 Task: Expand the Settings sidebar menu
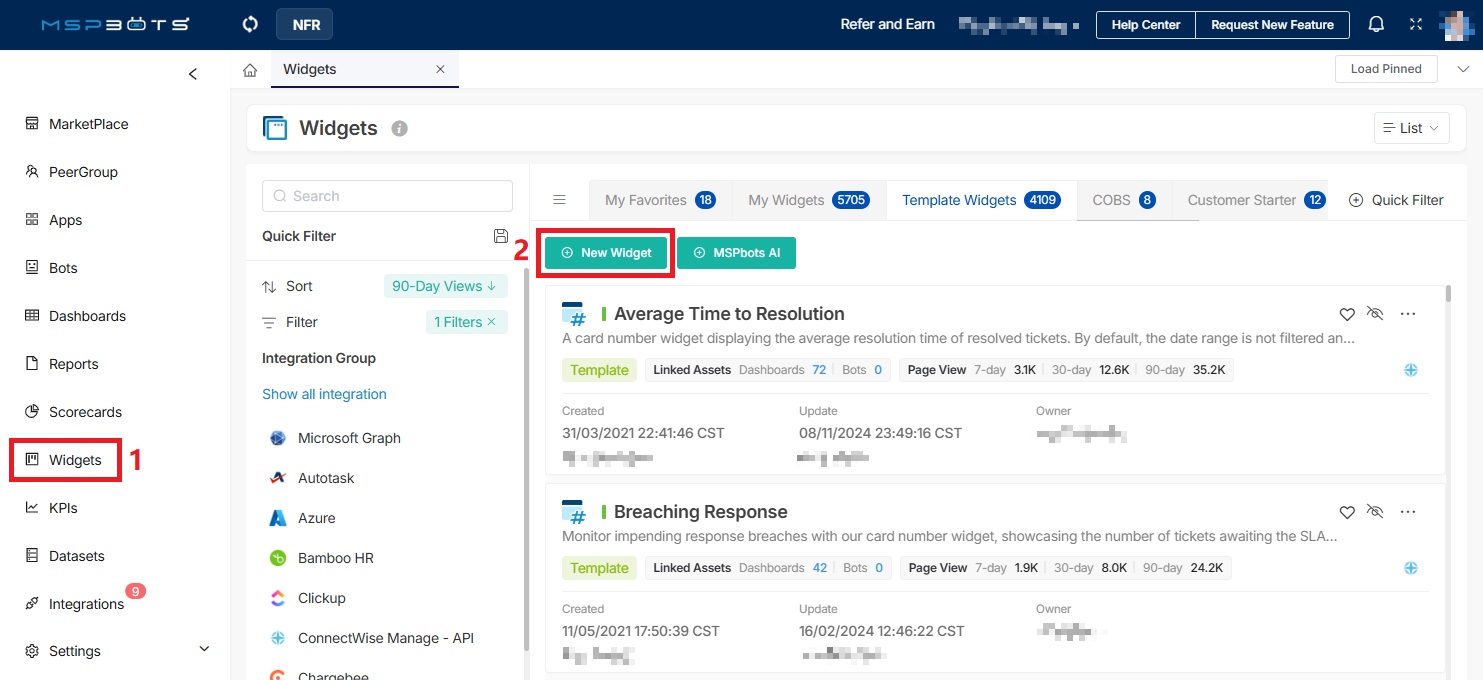coord(204,650)
